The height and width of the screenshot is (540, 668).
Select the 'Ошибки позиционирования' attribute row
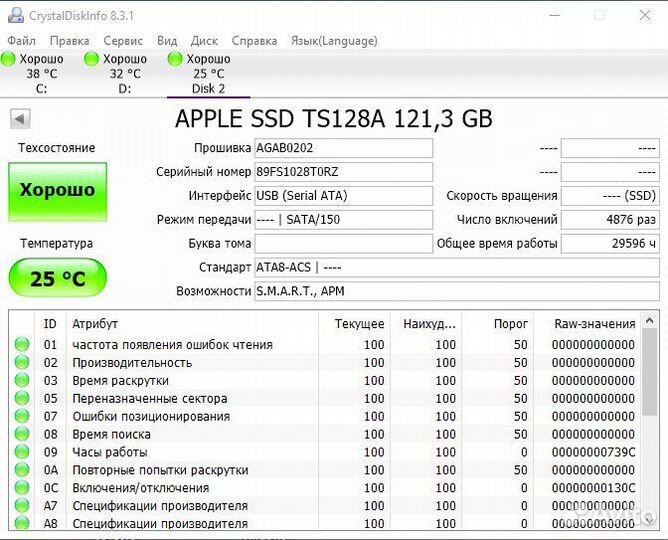pos(325,416)
